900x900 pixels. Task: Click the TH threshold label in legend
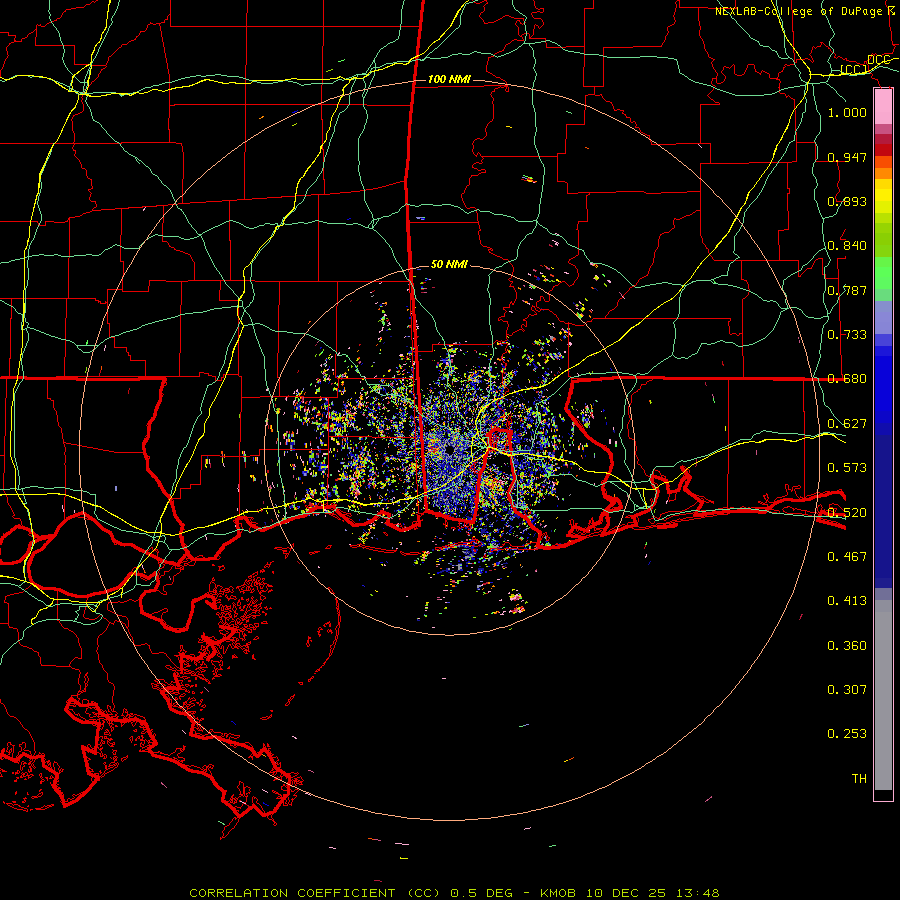click(859, 778)
